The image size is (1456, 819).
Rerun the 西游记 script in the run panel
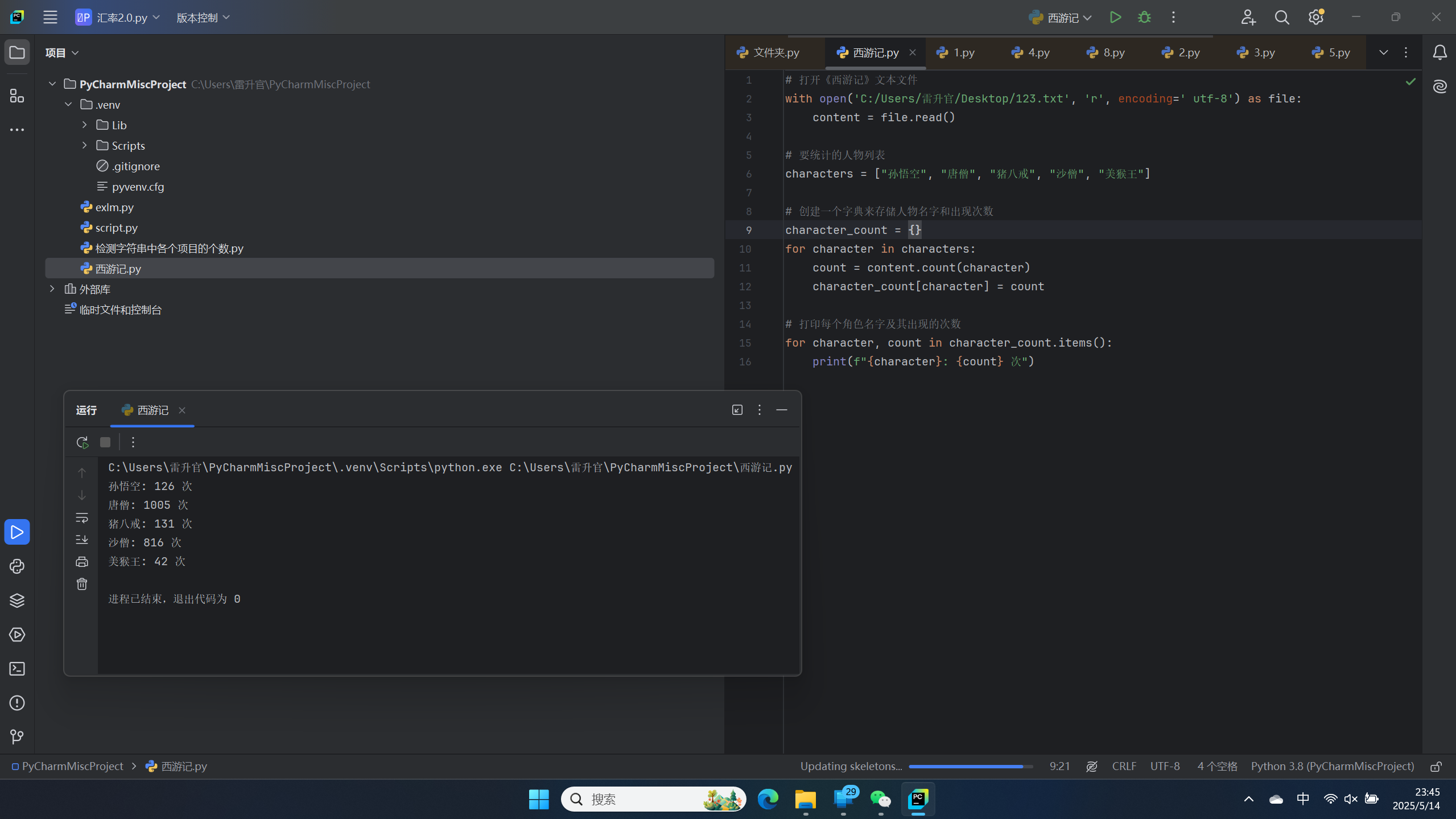point(82,442)
